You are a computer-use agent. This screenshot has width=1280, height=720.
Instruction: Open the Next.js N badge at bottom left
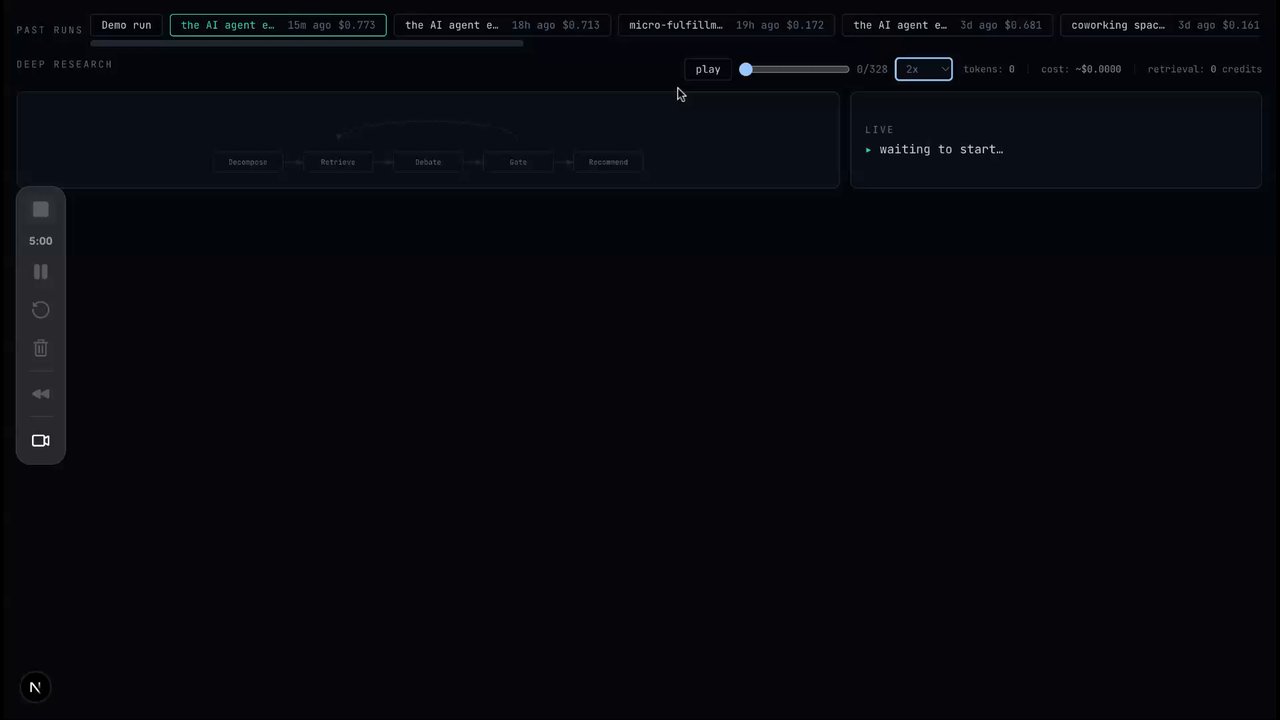point(35,687)
